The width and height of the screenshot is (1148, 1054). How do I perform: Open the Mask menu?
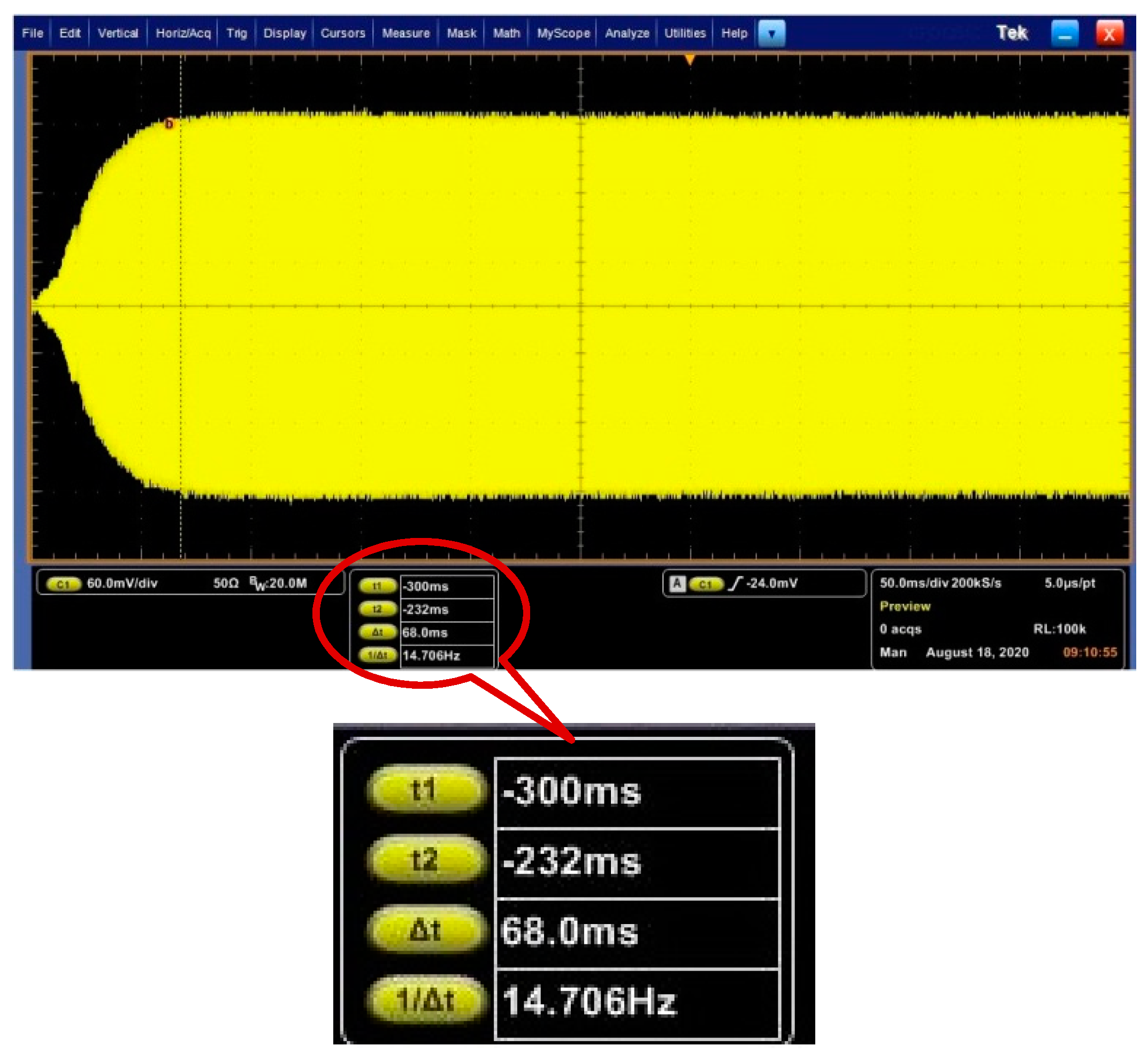click(462, 33)
